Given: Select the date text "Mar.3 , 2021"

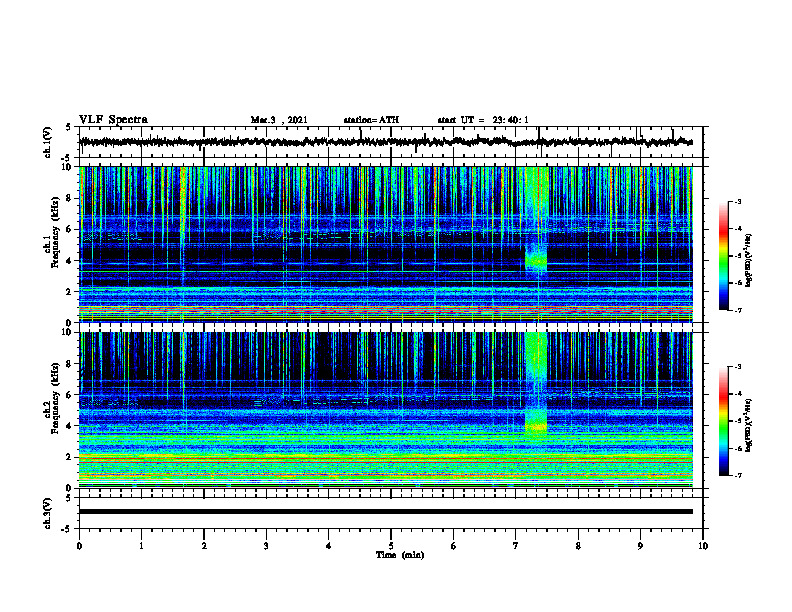Looking at the screenshot, I should coord(279,120).
